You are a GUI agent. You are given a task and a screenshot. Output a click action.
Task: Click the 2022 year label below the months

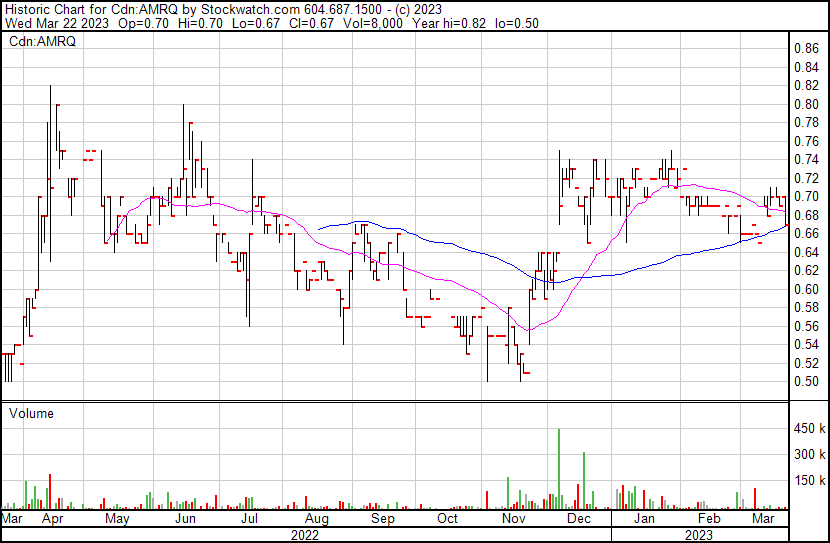[305, 535]
